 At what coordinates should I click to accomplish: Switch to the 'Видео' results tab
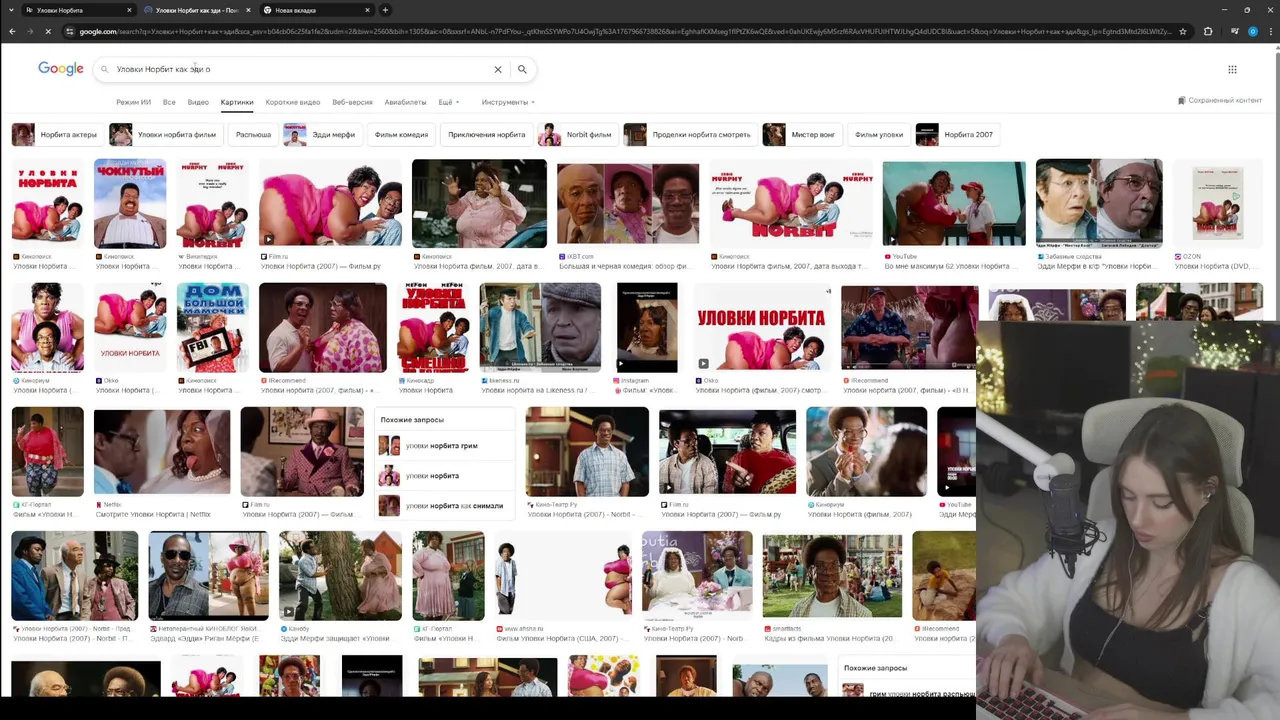[198, 102]
